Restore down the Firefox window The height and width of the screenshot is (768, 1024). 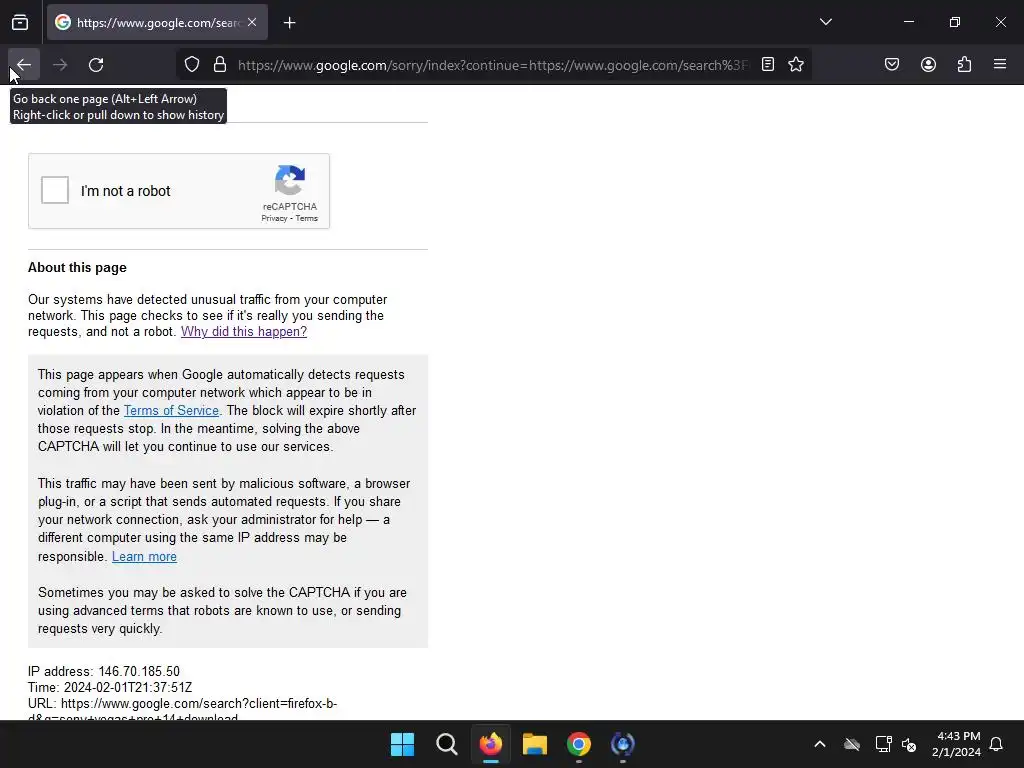tap(954, 22)
